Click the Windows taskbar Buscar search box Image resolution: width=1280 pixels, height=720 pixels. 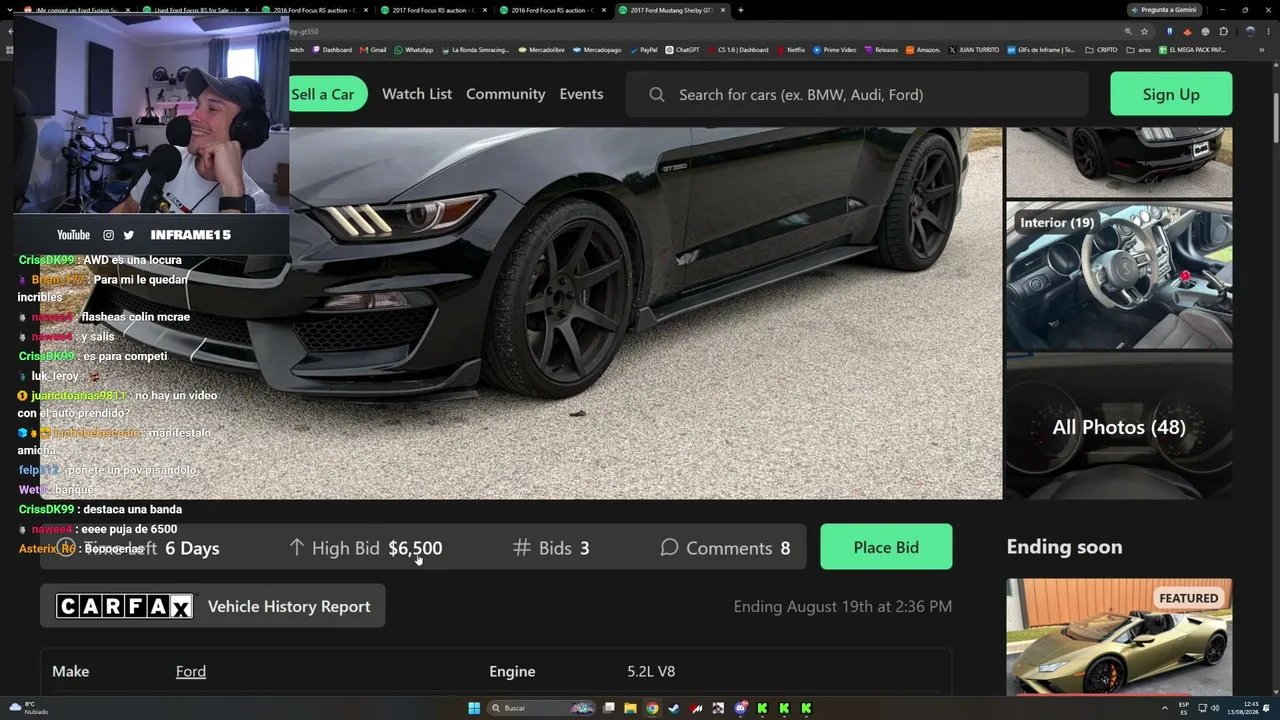point(541,708)
